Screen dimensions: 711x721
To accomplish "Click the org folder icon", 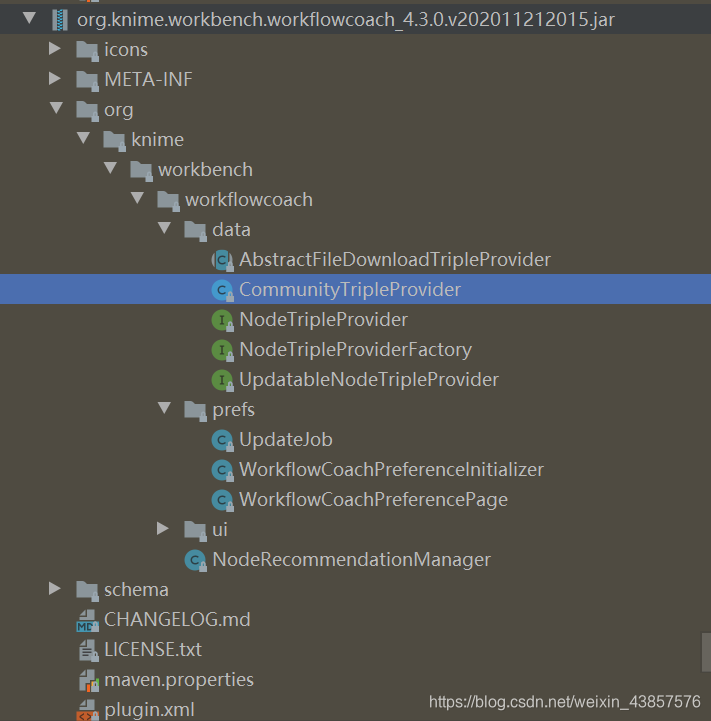I will (87, 110).
